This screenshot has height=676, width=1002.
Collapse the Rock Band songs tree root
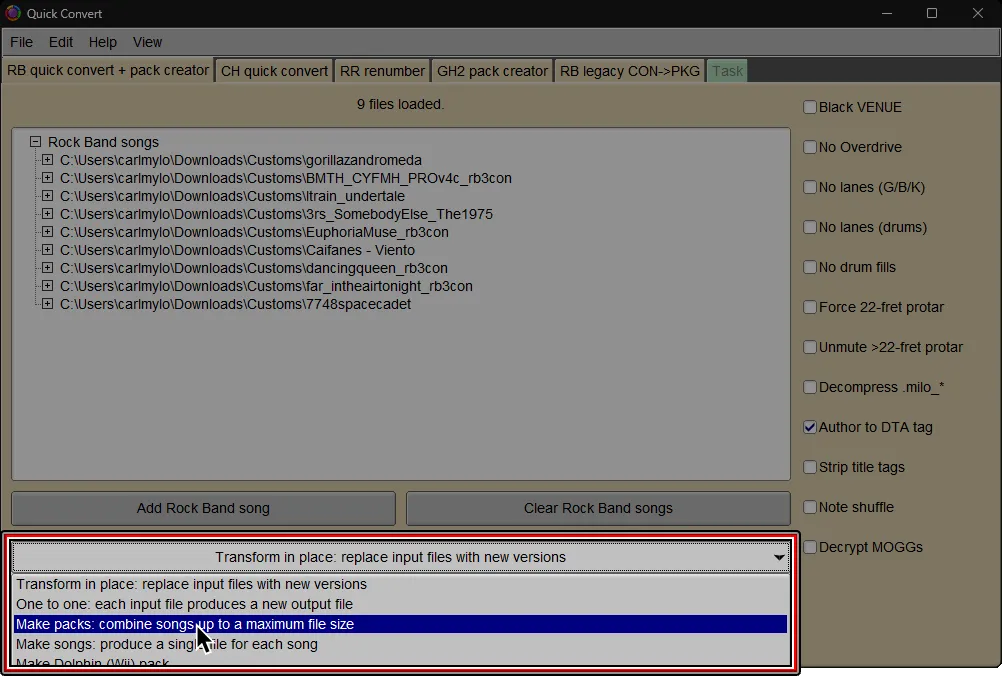[x=35, y=142]
